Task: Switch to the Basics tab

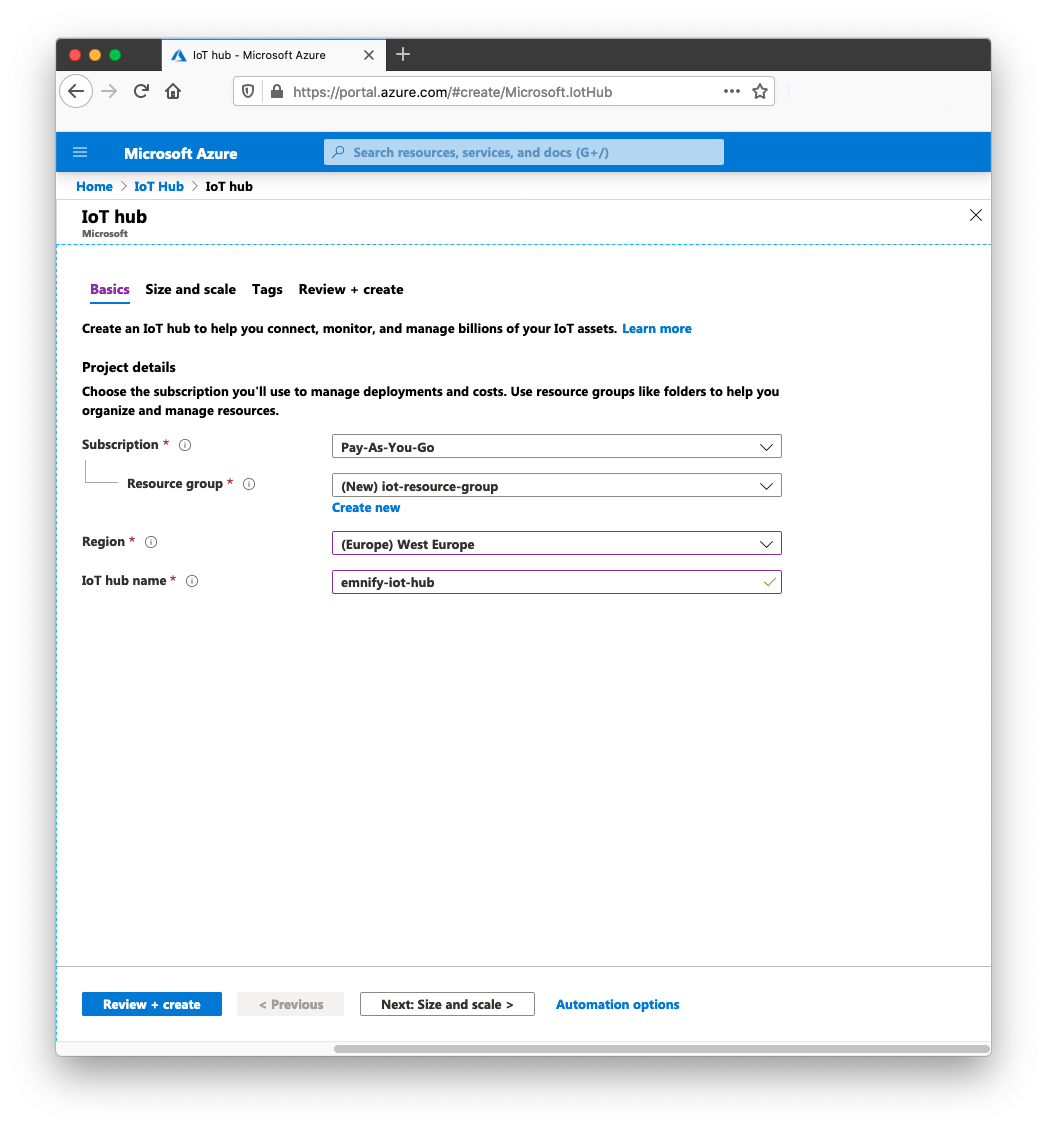Action: [x=110, y=290]
